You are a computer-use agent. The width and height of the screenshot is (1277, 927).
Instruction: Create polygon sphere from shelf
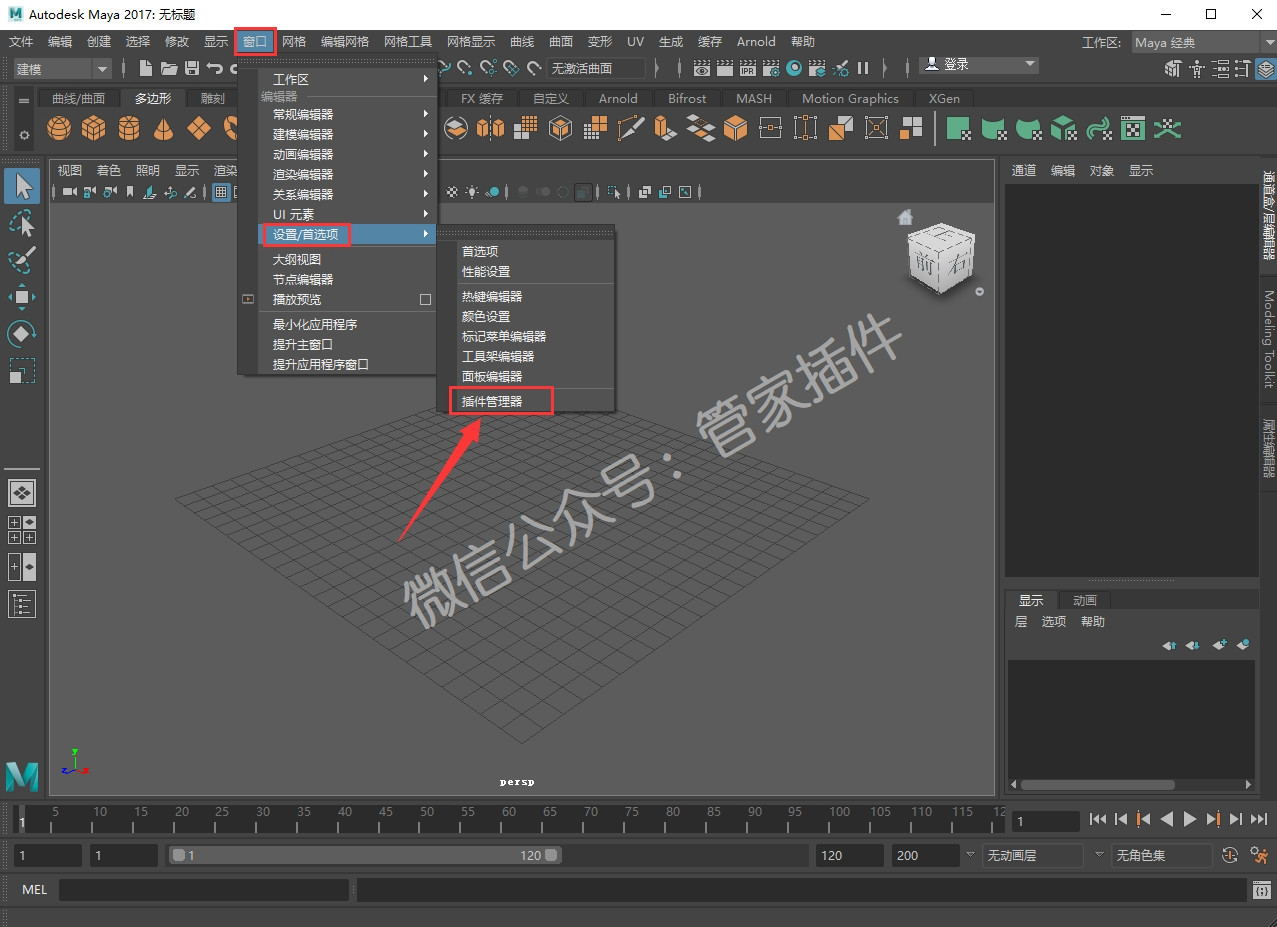[59, 128]
